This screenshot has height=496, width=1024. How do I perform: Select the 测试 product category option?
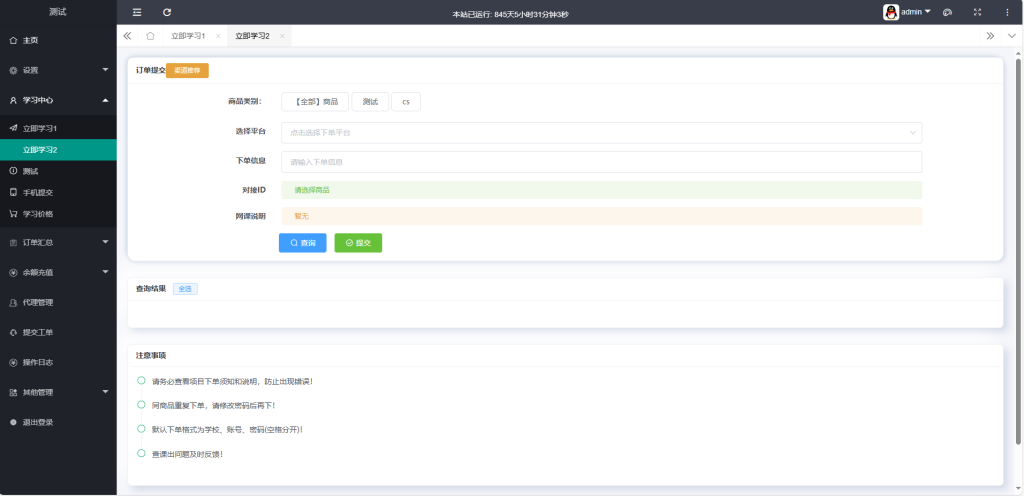370,101
